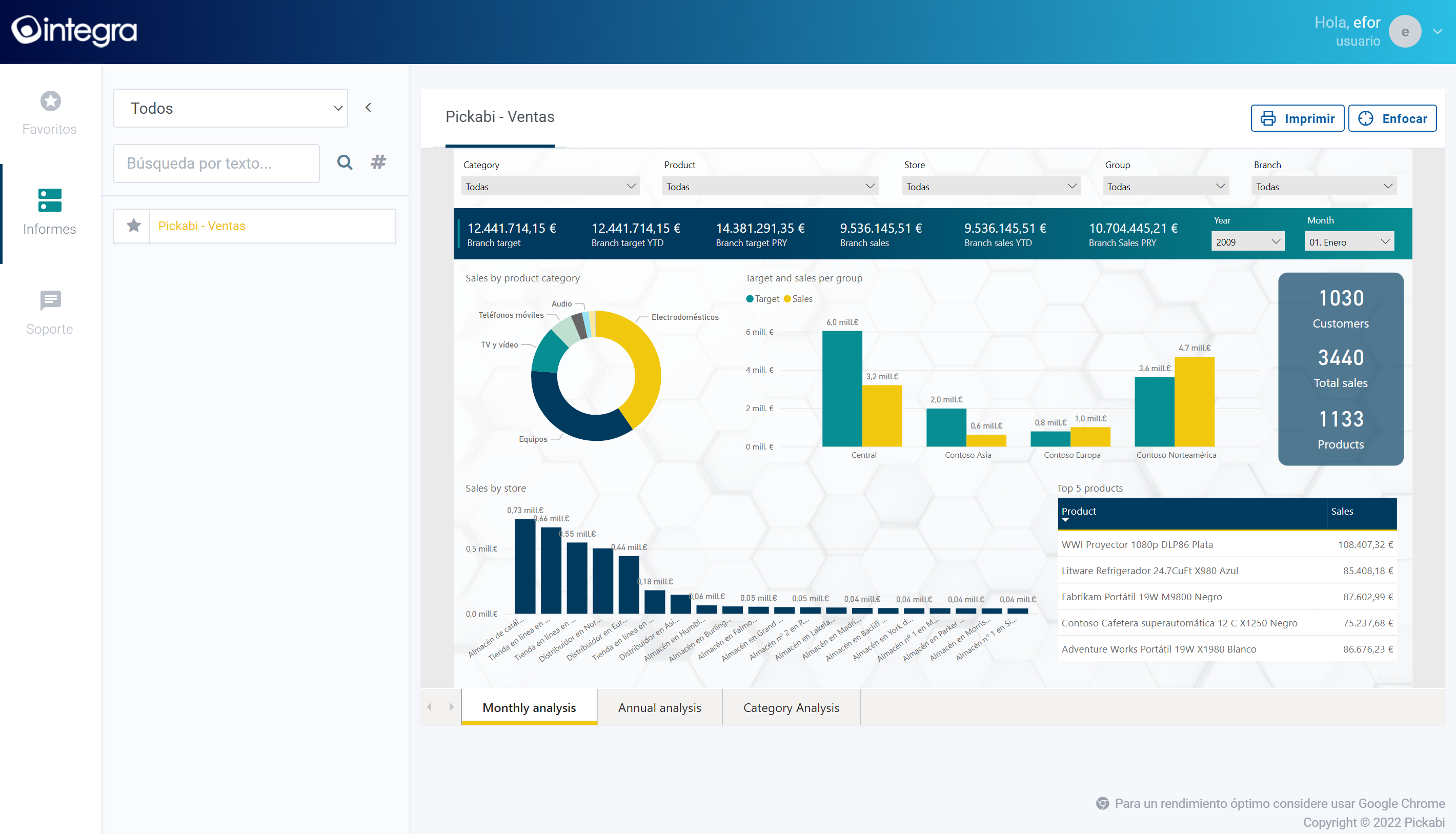
Task: Select Fabrikam Portátil 19W M9800 Negro row
Action: pyautogui.click(x=1227, y=596)
